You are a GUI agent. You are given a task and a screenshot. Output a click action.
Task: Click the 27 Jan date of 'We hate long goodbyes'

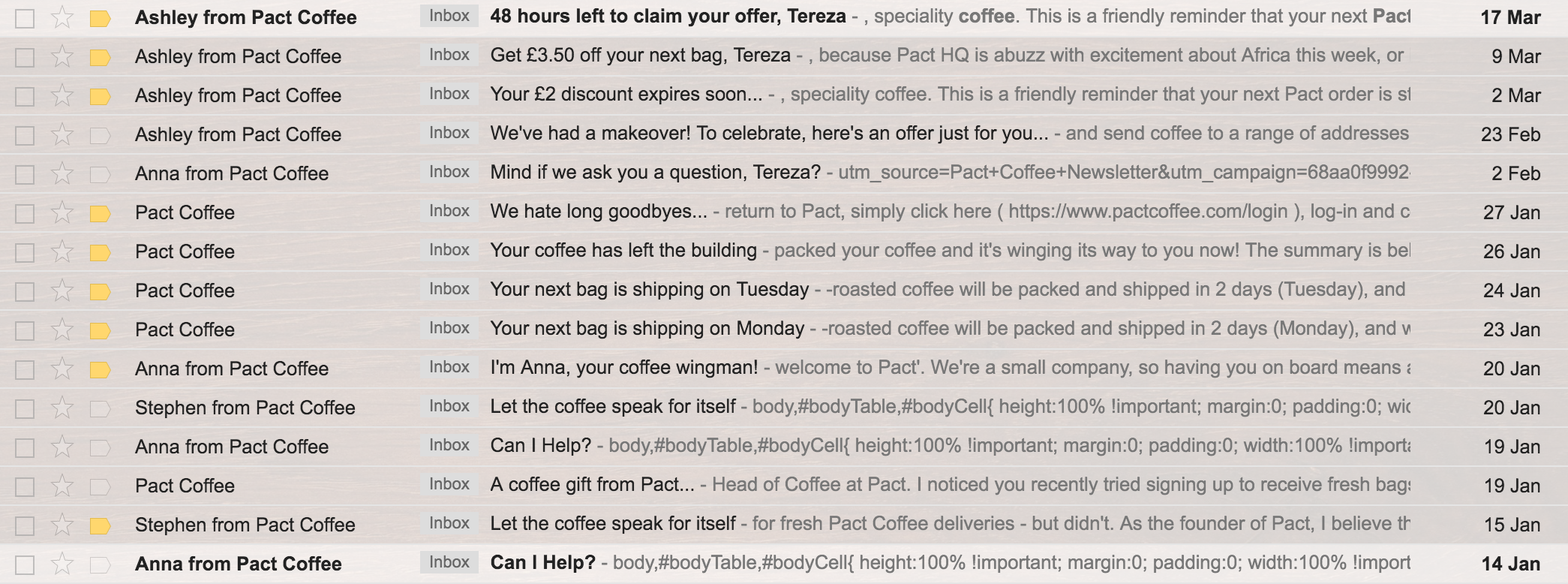[x=1511, y=212]
